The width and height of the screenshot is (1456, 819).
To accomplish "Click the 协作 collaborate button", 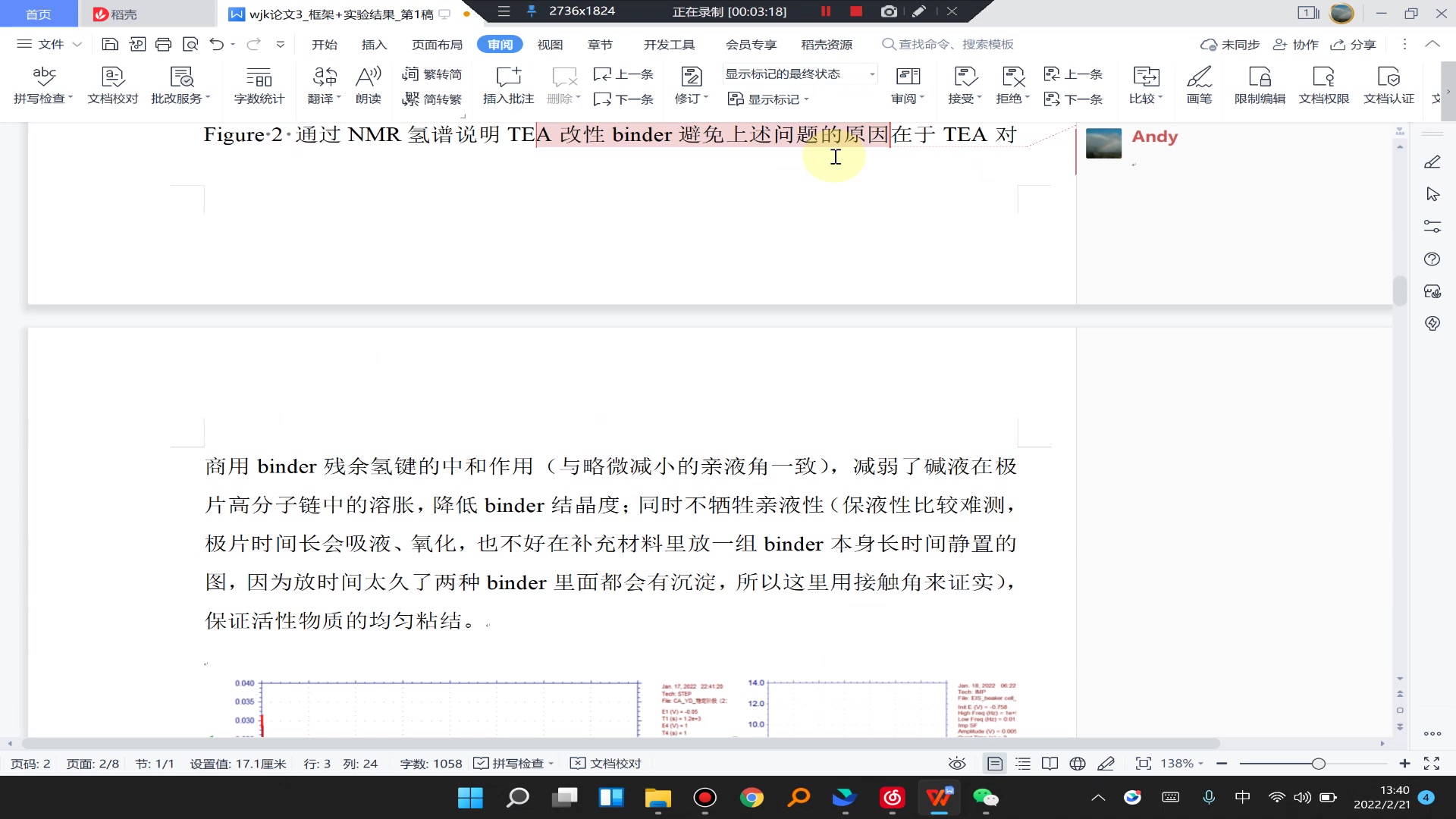I will point(1295,45).
